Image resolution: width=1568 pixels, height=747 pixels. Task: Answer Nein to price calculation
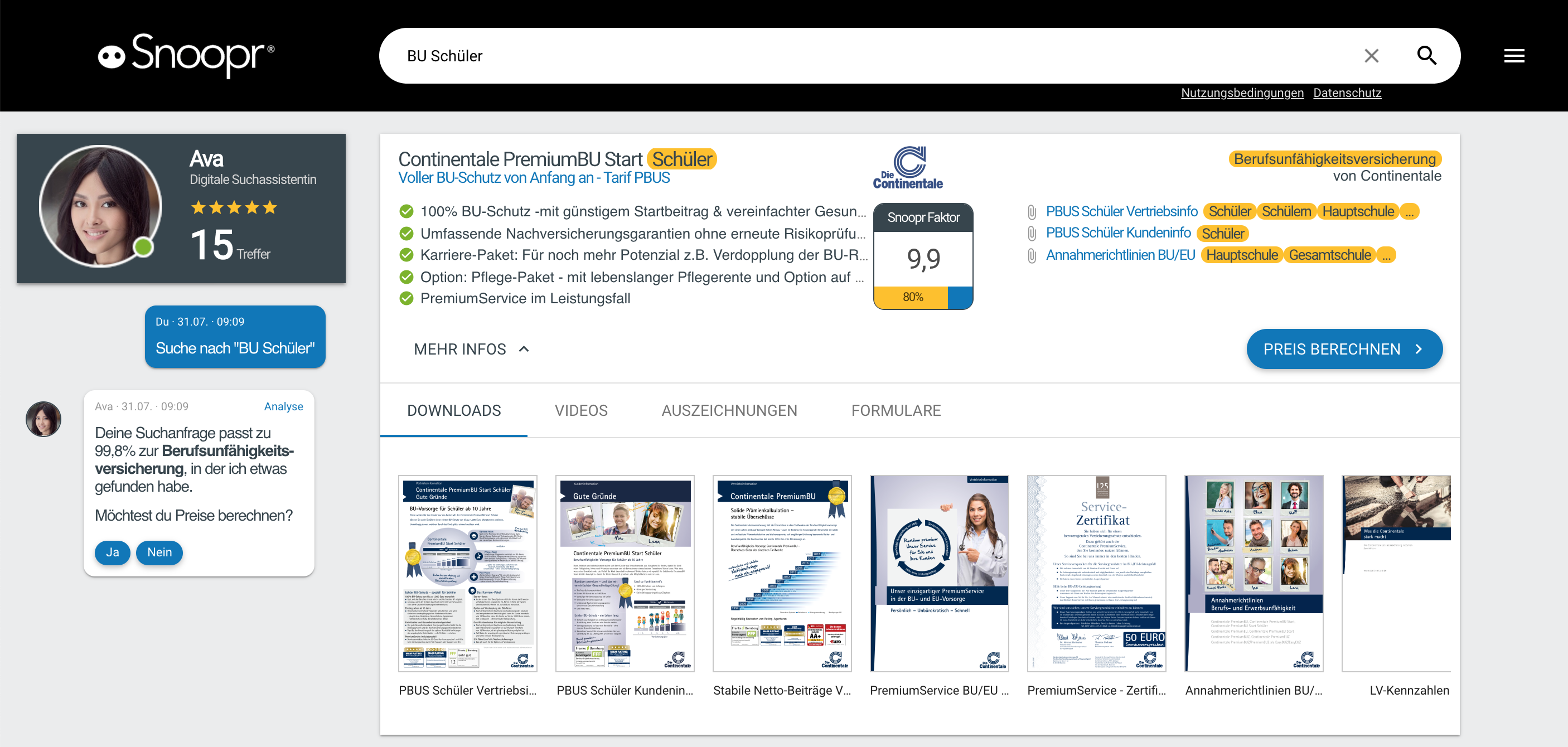(x=159, y=552)
